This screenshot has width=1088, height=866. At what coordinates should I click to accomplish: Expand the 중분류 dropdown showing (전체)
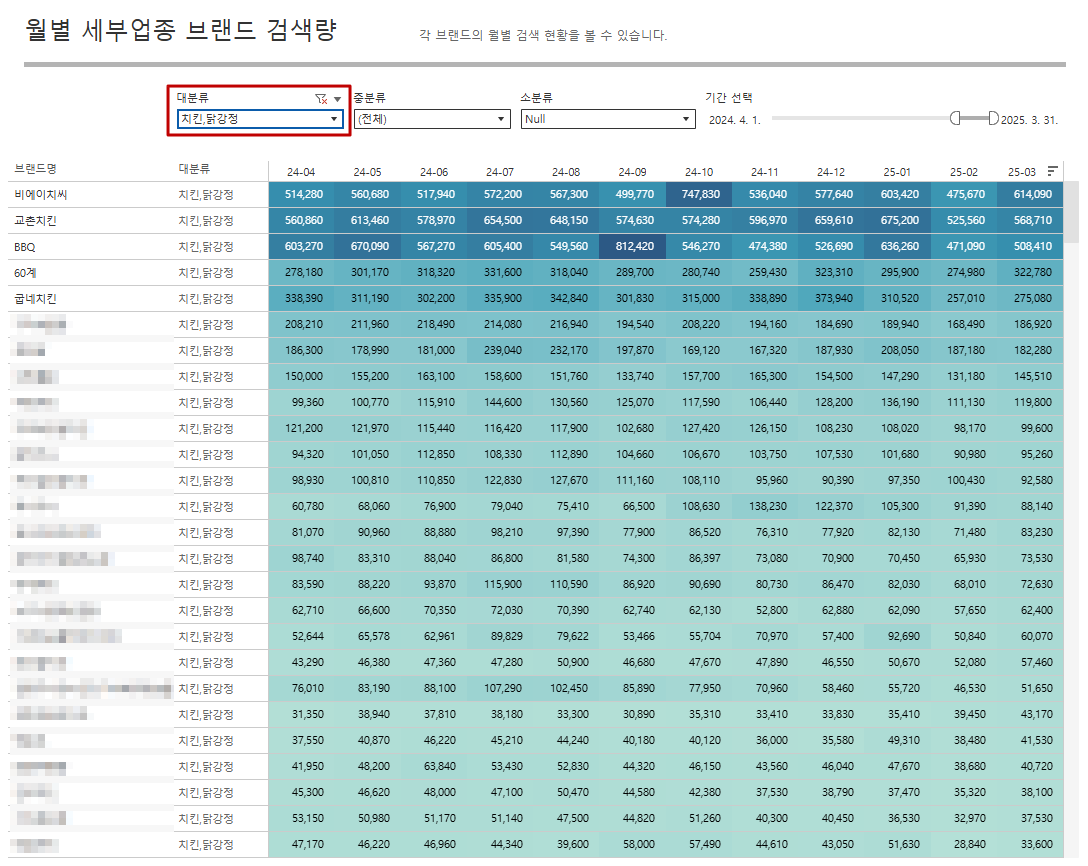(432, 119)
